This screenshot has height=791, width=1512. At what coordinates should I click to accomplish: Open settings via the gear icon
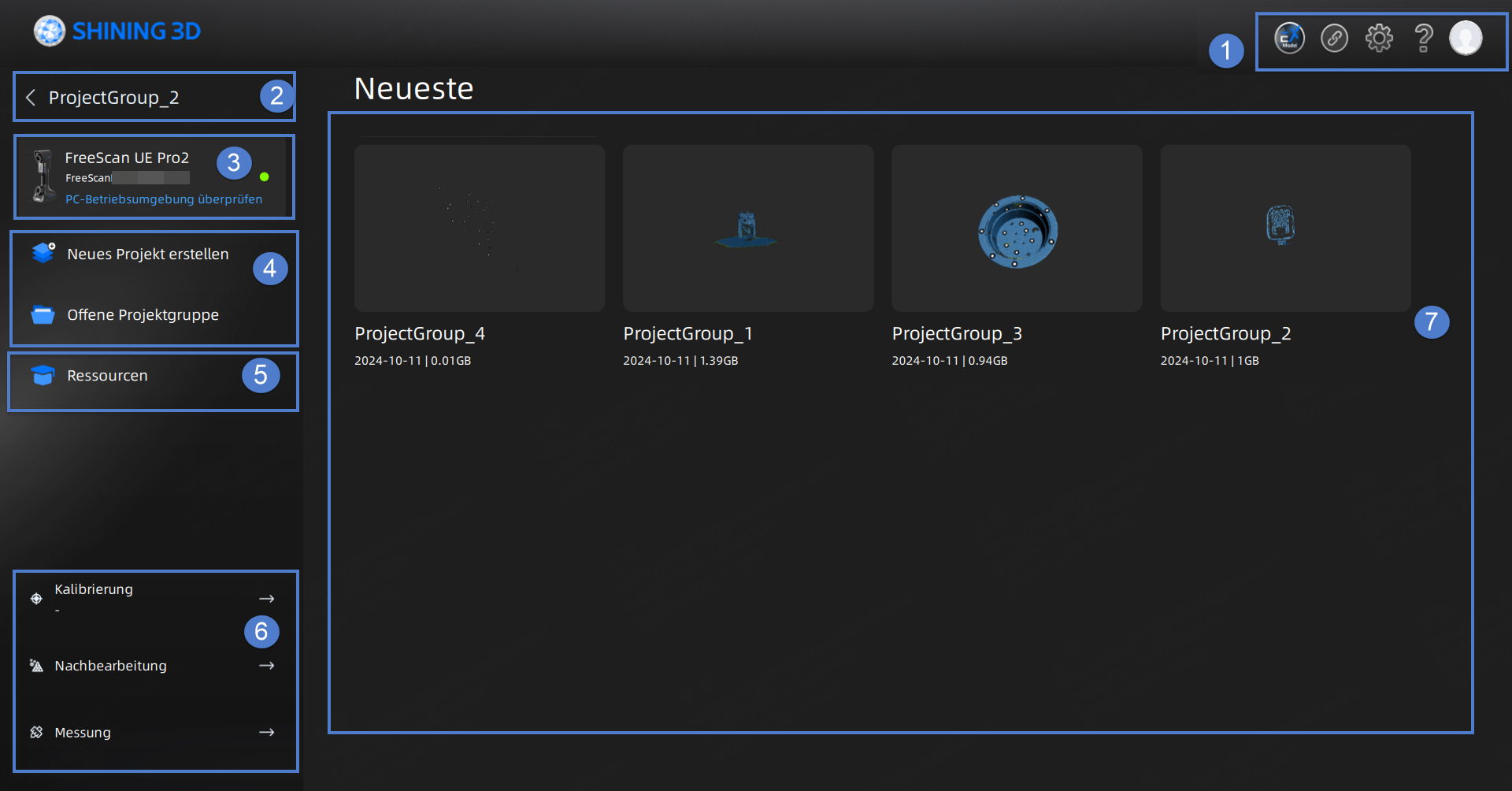pos(1379,38)
